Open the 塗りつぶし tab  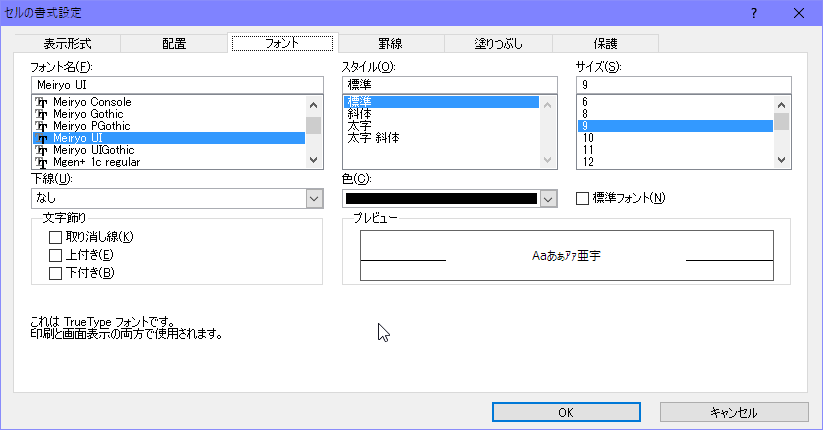pyautogui.click(x=498, y=43)
